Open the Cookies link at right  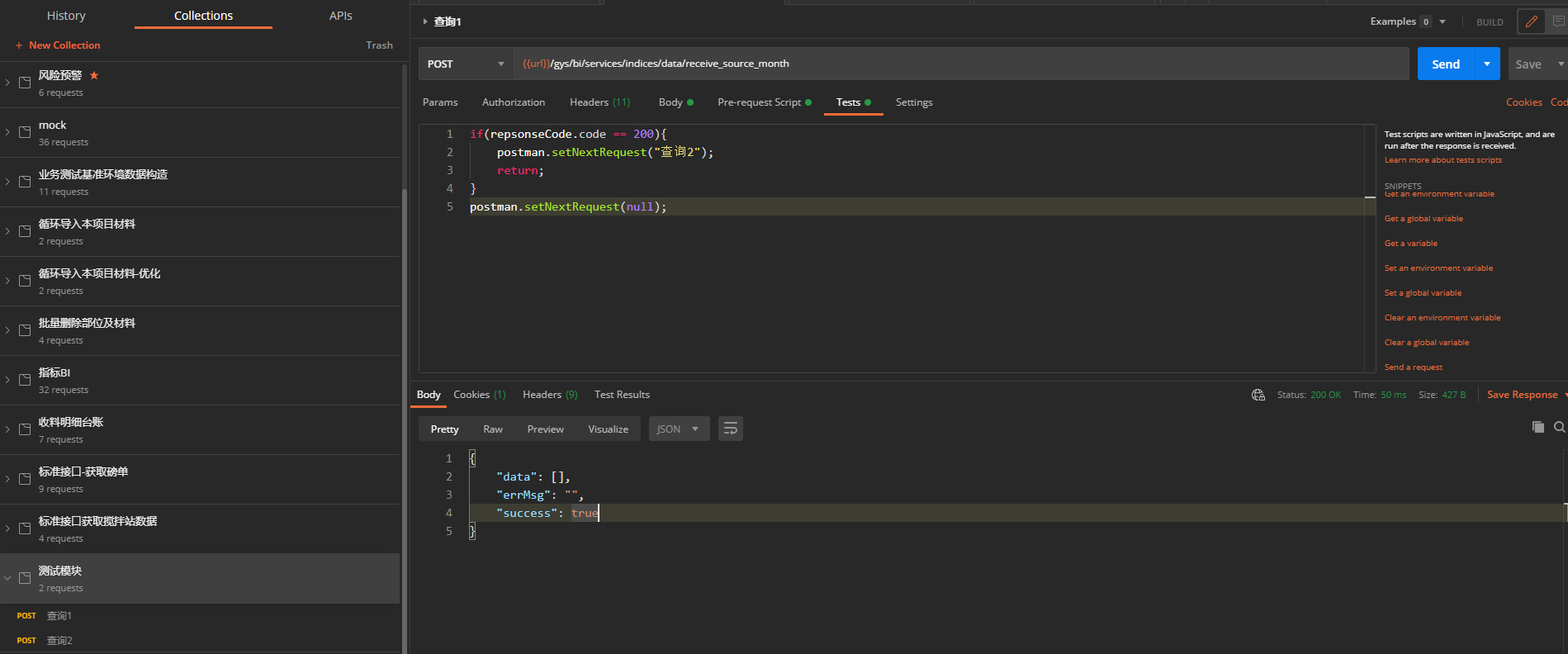click(1523, 102)
